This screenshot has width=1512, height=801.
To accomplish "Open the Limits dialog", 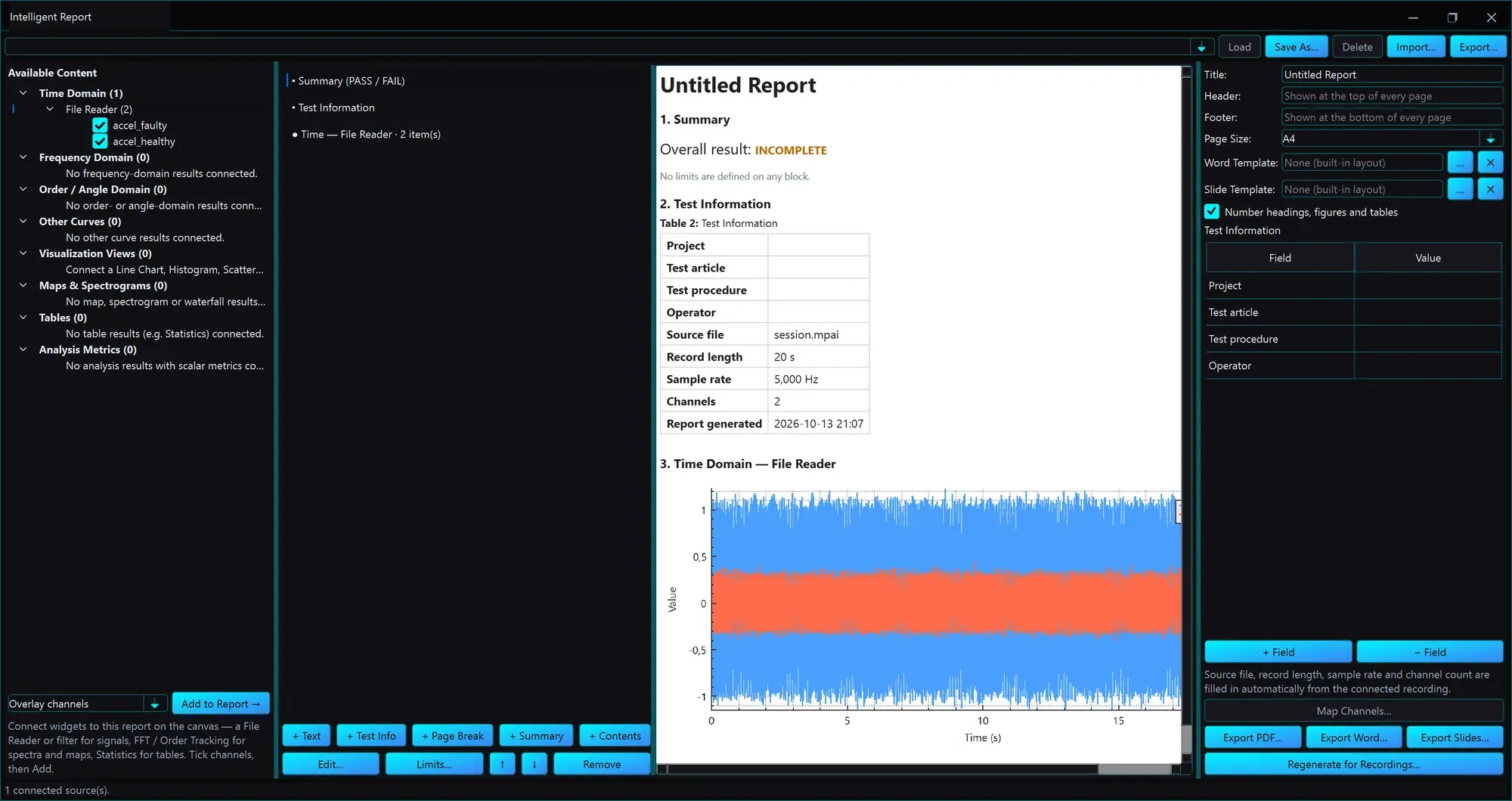I will click(434, 764).
